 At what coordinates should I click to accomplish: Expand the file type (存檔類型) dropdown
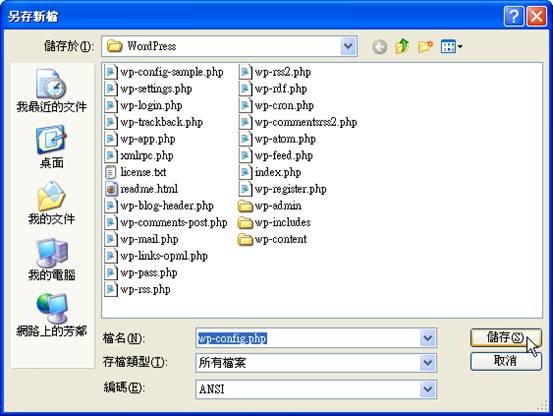(427, 363)
